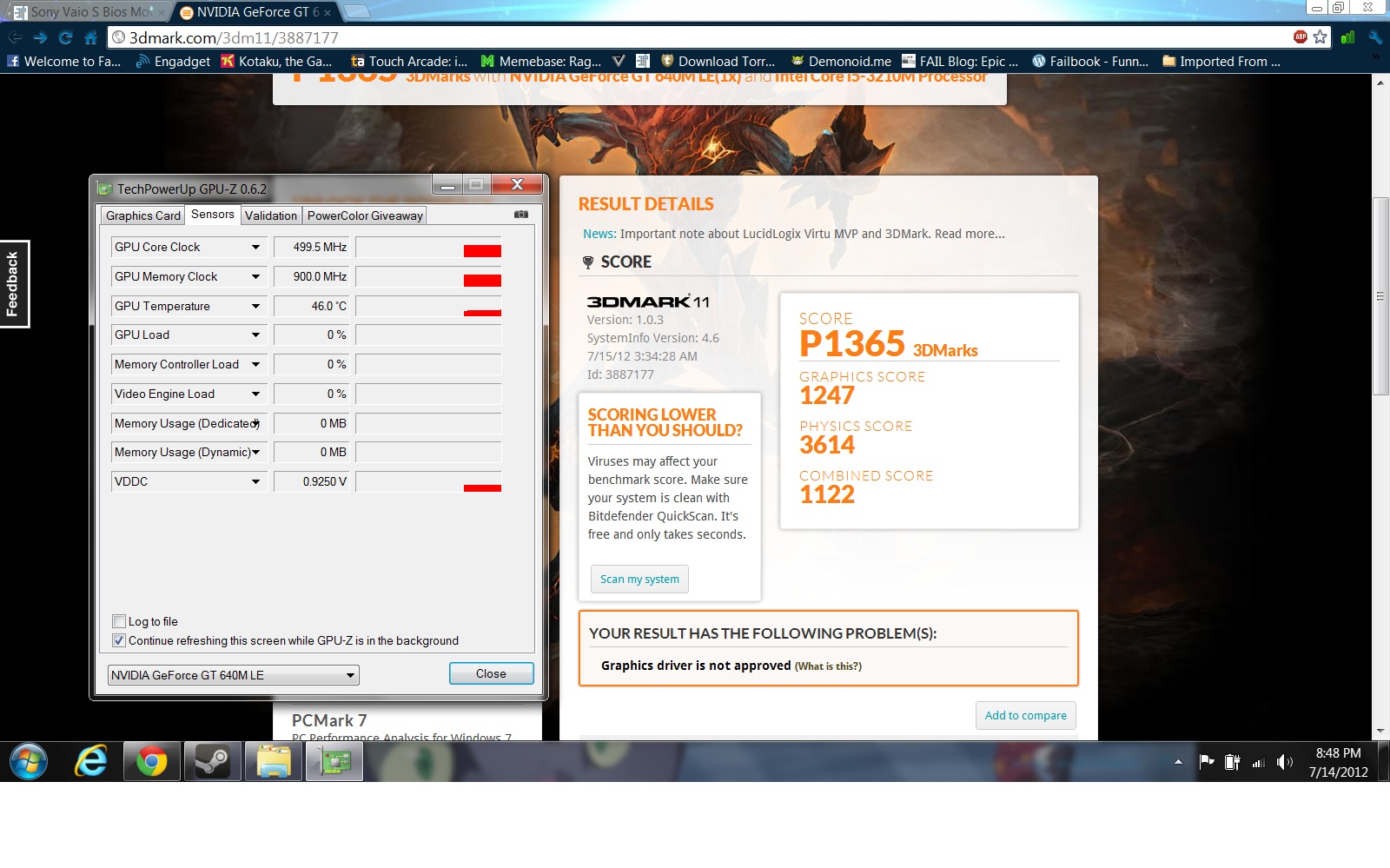Open network signal tray icon
1390x868 pixels.
1258,762
